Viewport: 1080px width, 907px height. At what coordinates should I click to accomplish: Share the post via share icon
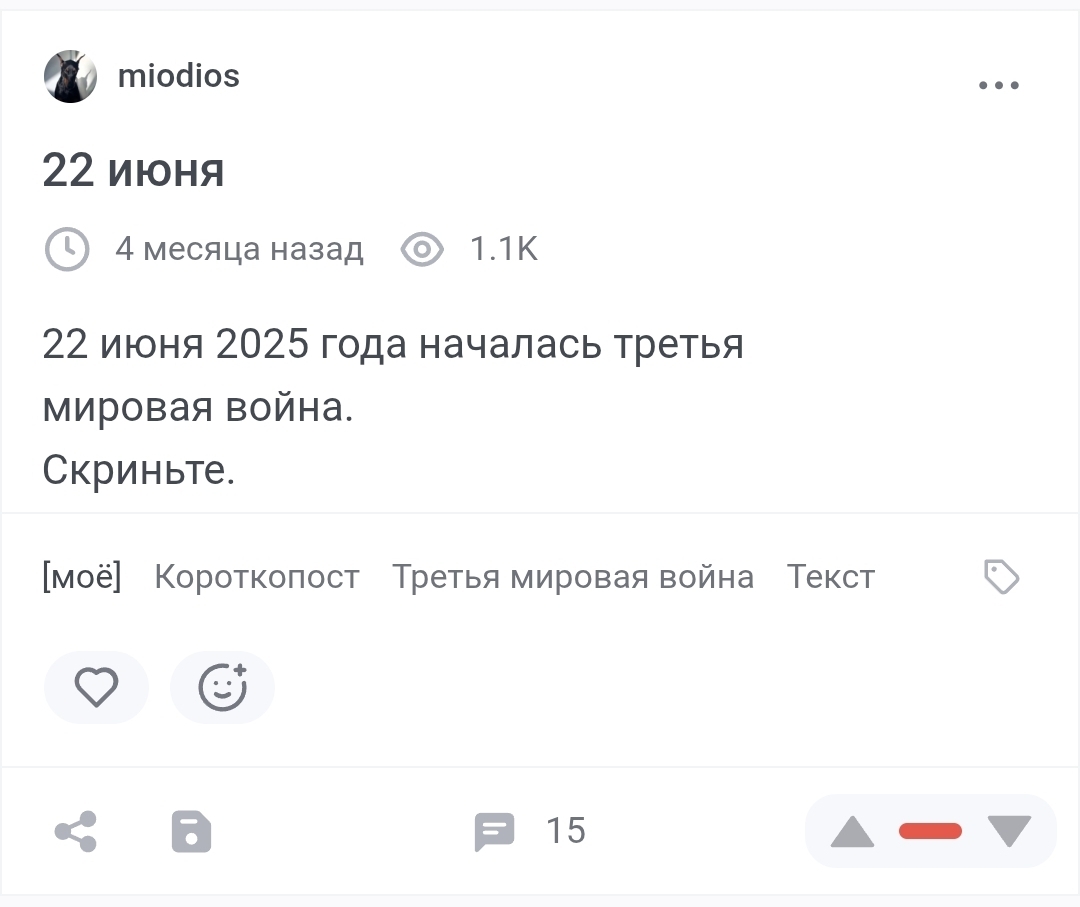point(76,831)
